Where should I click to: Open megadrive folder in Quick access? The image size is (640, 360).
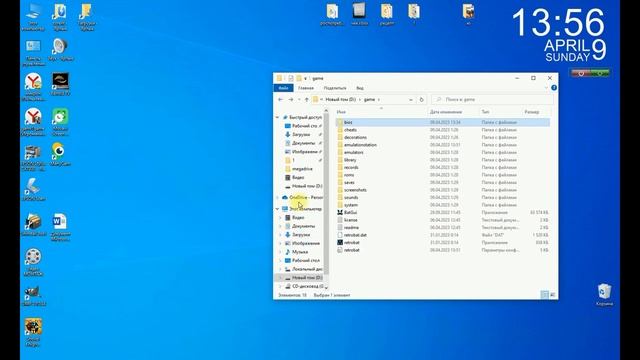point(302,169)
